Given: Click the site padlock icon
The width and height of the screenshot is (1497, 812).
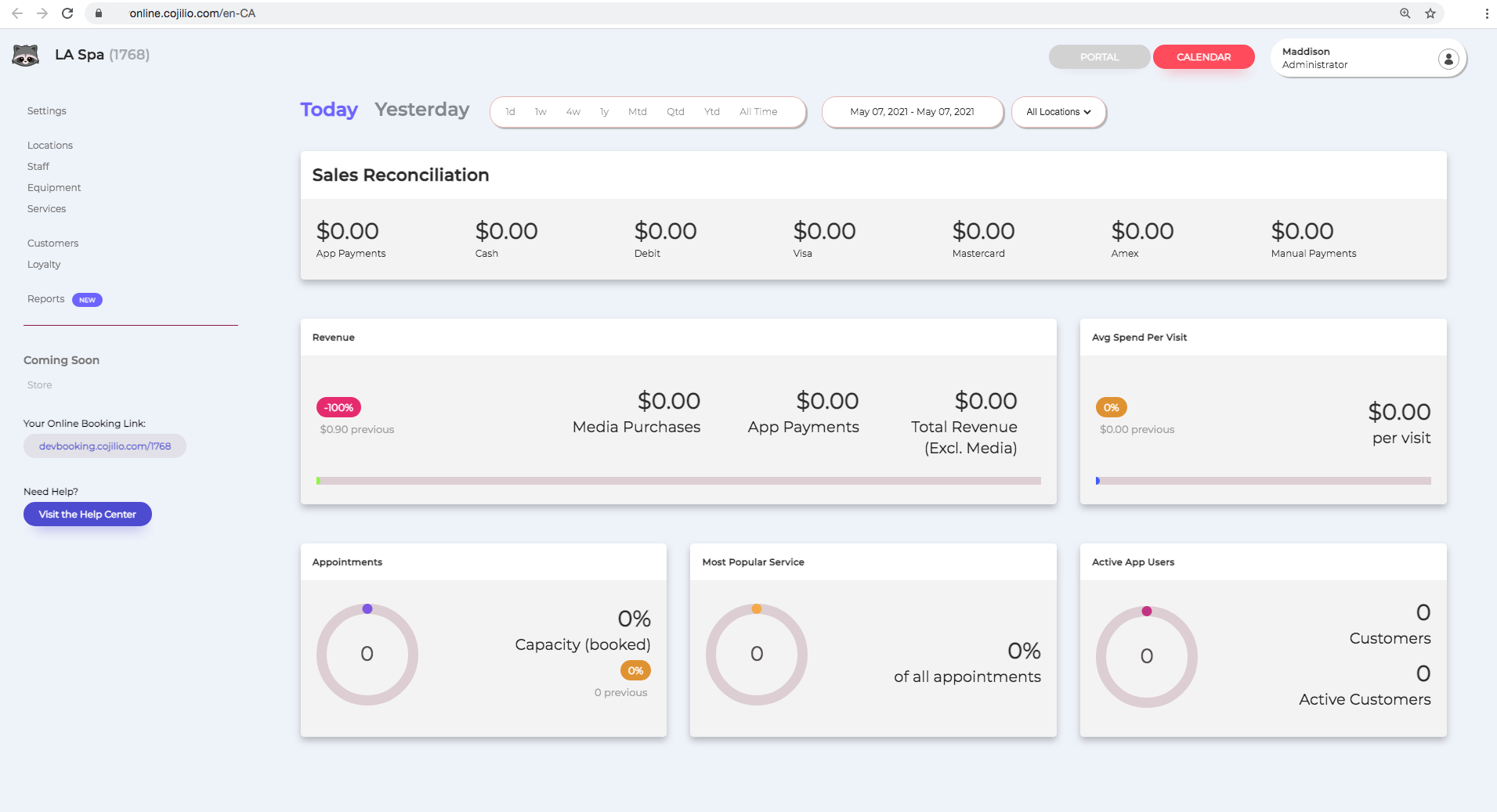Looking at the screenshot, I should click(99, 13).
